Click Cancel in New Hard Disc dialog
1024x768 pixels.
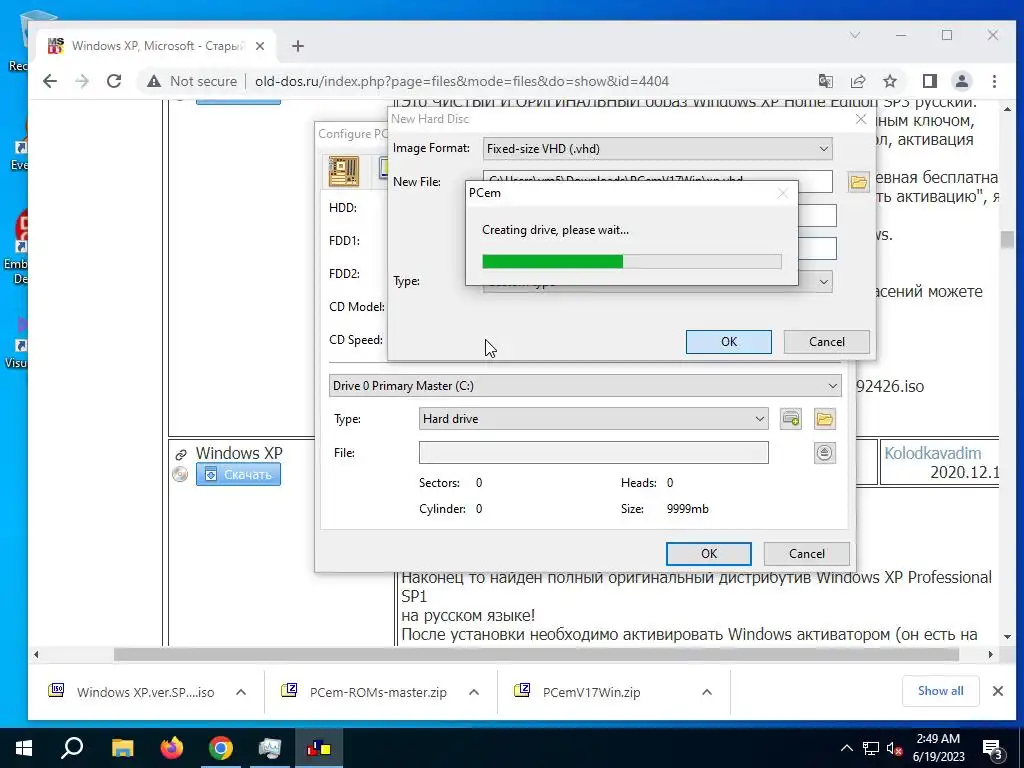pyautogui.click(x=826, y=342)
